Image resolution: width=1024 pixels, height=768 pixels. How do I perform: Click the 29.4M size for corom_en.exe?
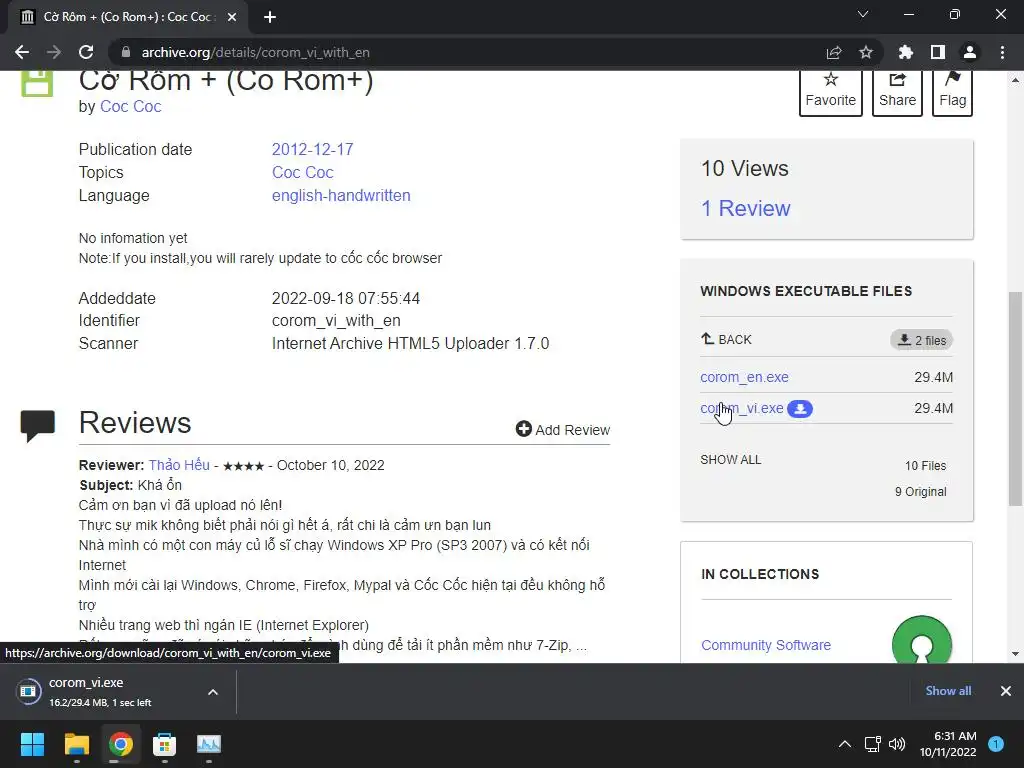pos(933,377)
